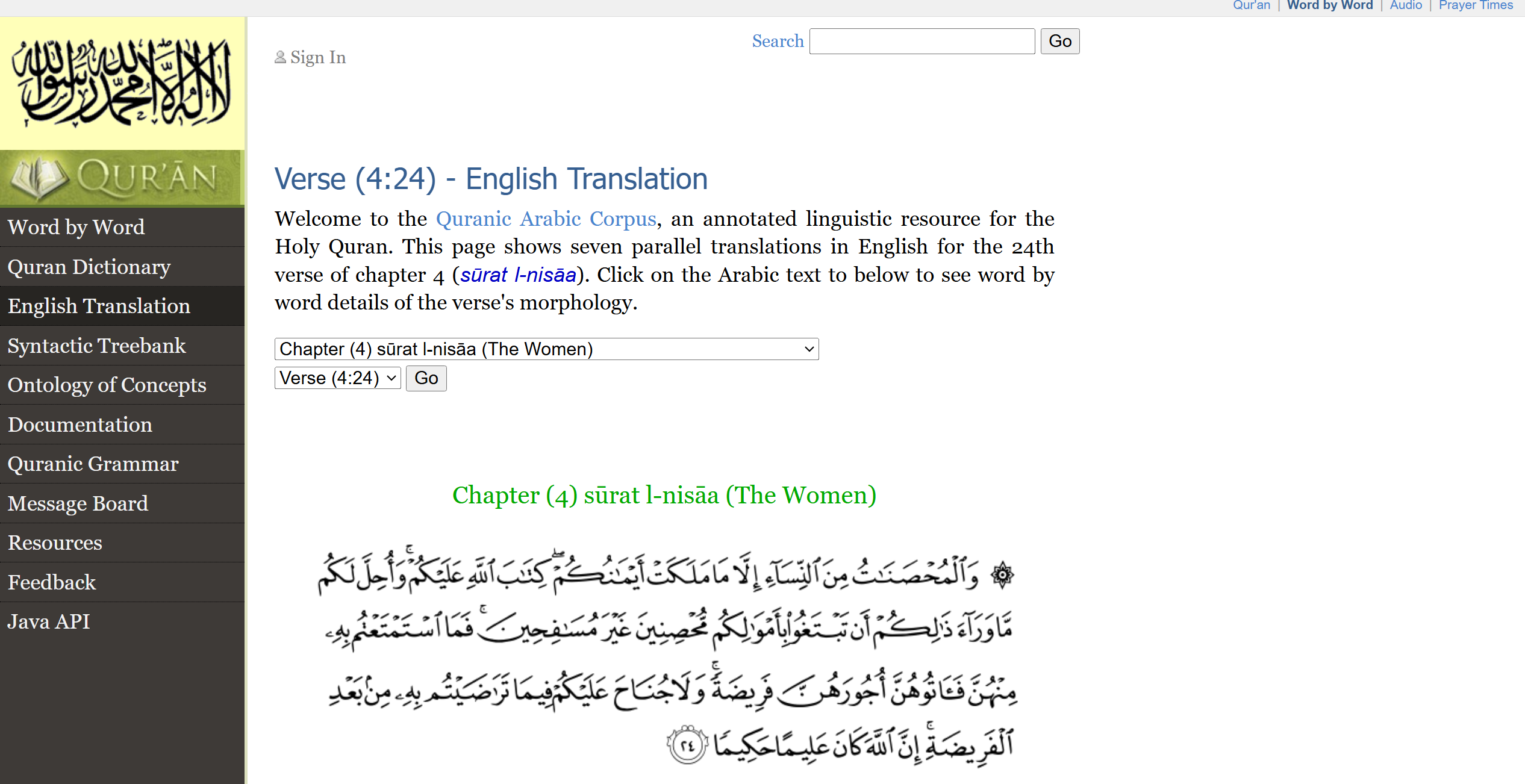Image resolution: width=1525 pixels, height=784 pixels.
Task: Click the sūrat l-nisāa italic link
Action: [x=518, y=275]
